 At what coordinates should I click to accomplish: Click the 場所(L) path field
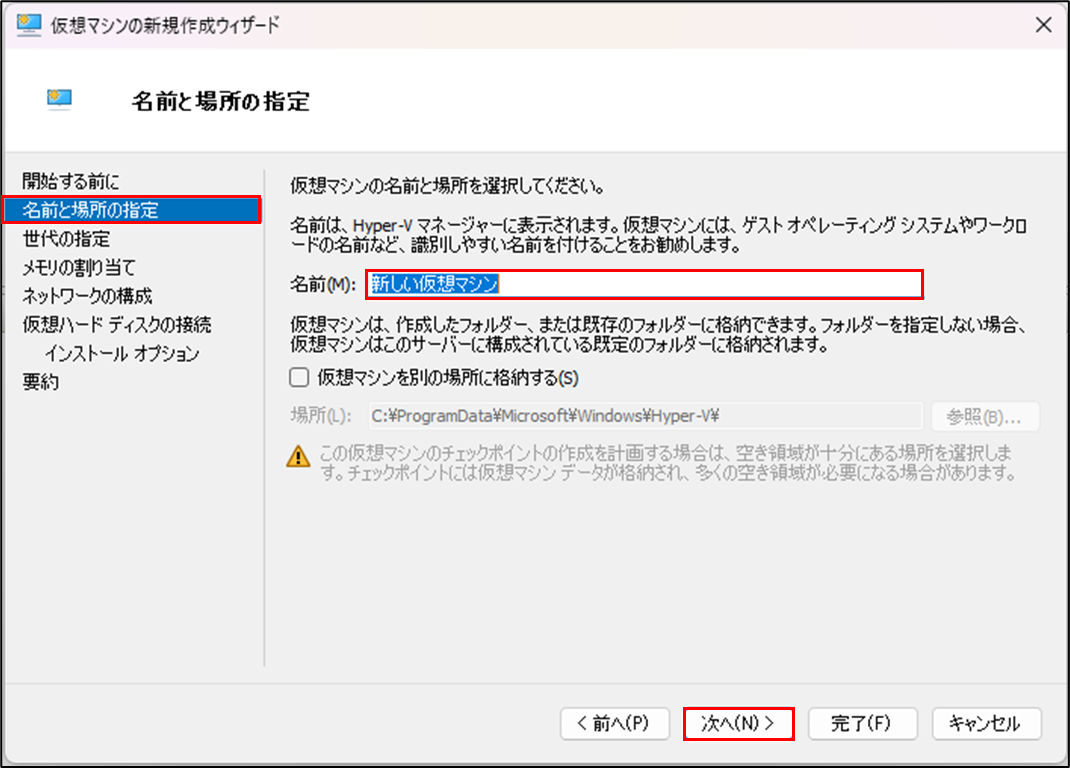click(646, 416)
